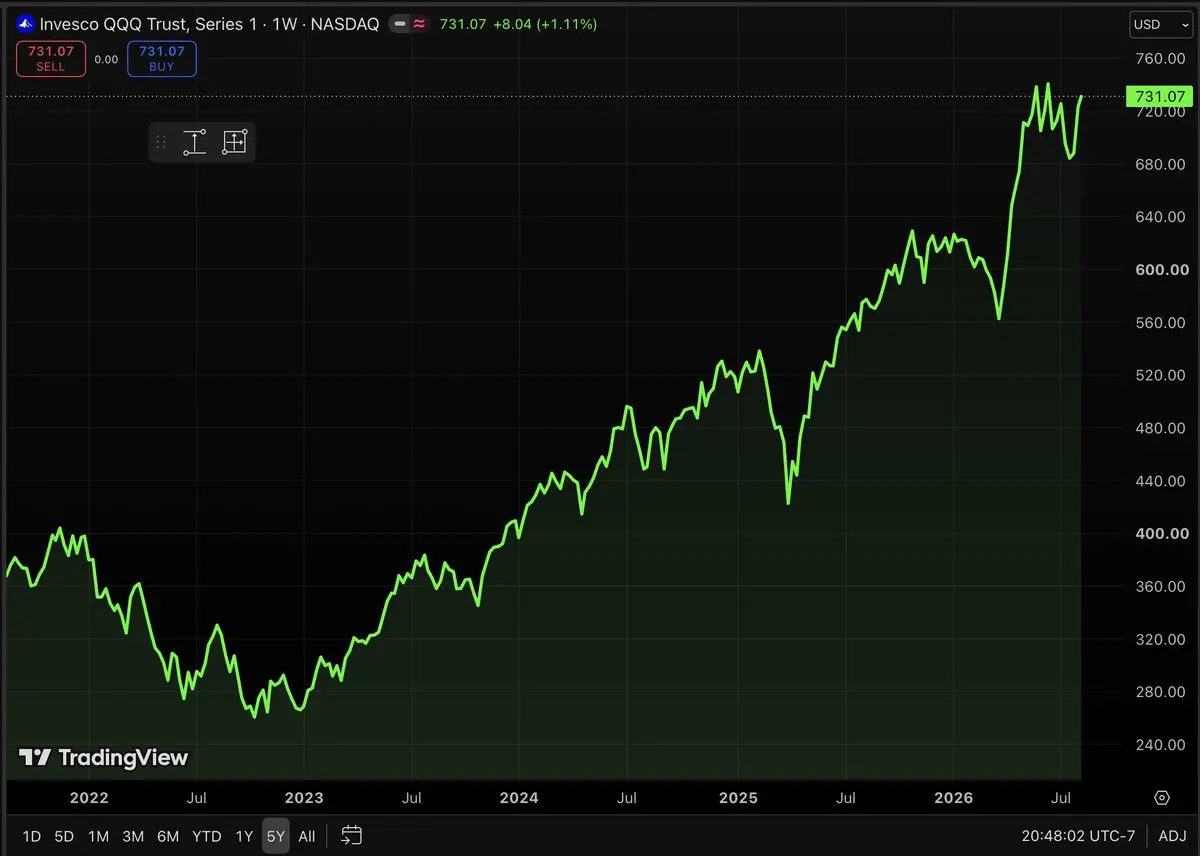This screenshot has width=1200, height=856.
Task: Open the go-to-date calendar icon
Action: (x=351, y=835)
